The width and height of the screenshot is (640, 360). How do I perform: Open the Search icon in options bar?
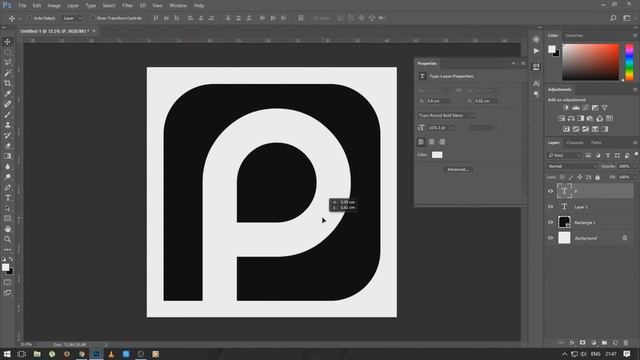[x=613, y=18]
